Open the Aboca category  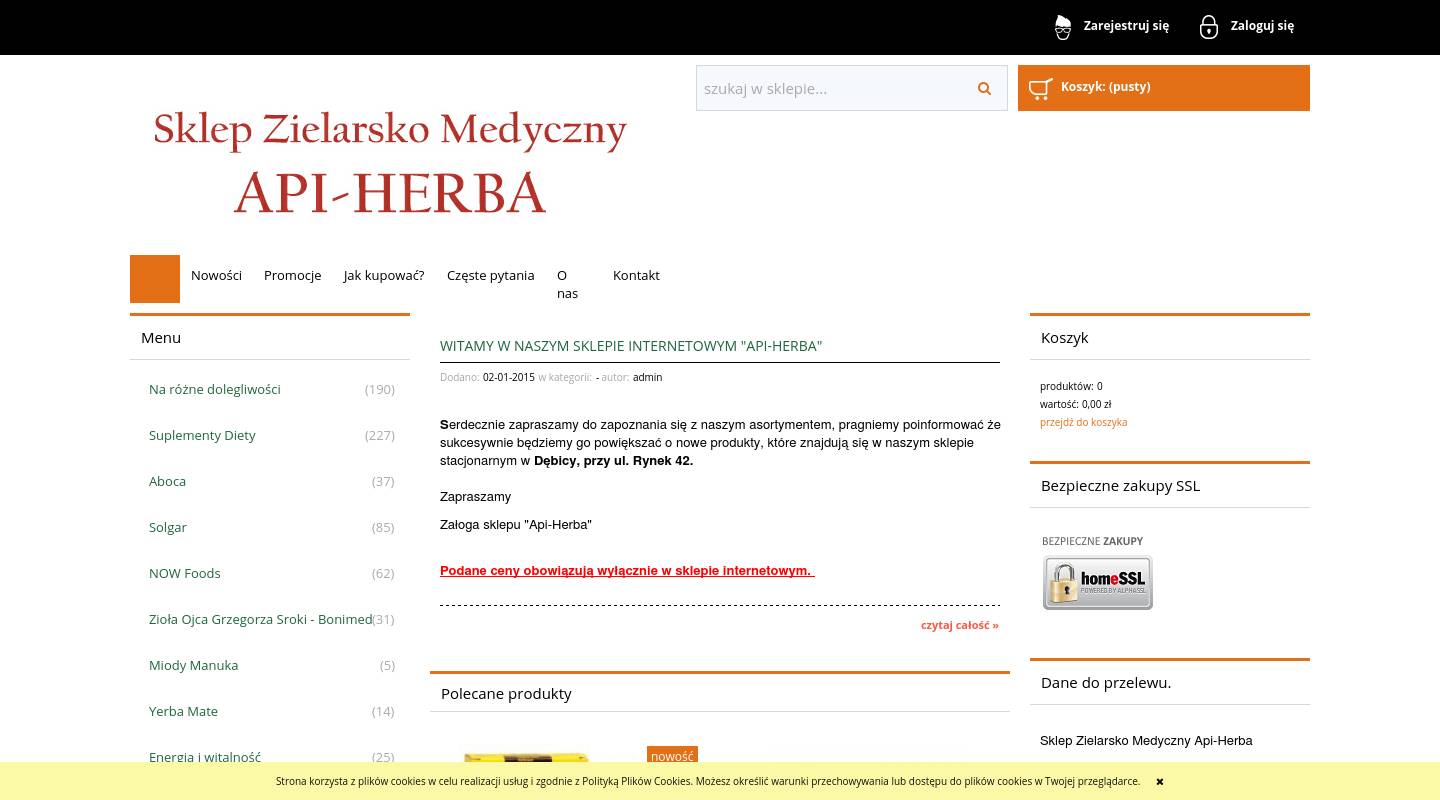pos(167,481)
